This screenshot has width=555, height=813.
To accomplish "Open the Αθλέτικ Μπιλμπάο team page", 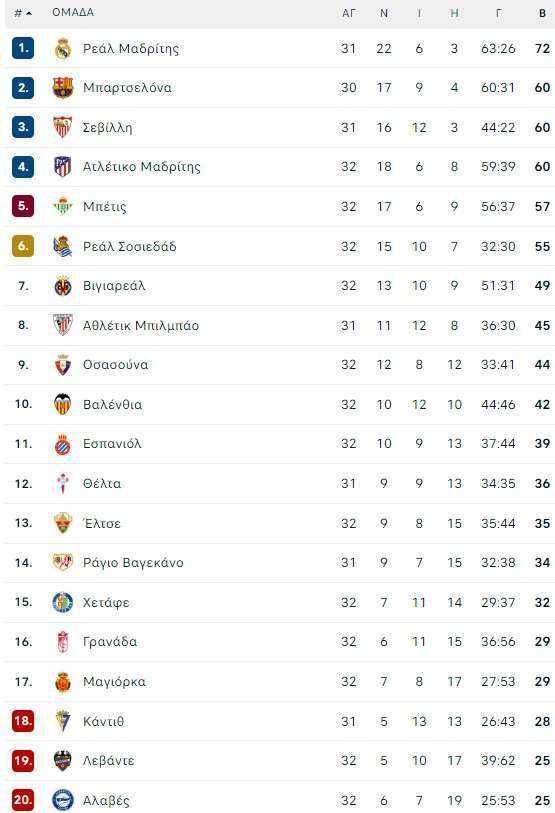I will [x=141, y=326].
